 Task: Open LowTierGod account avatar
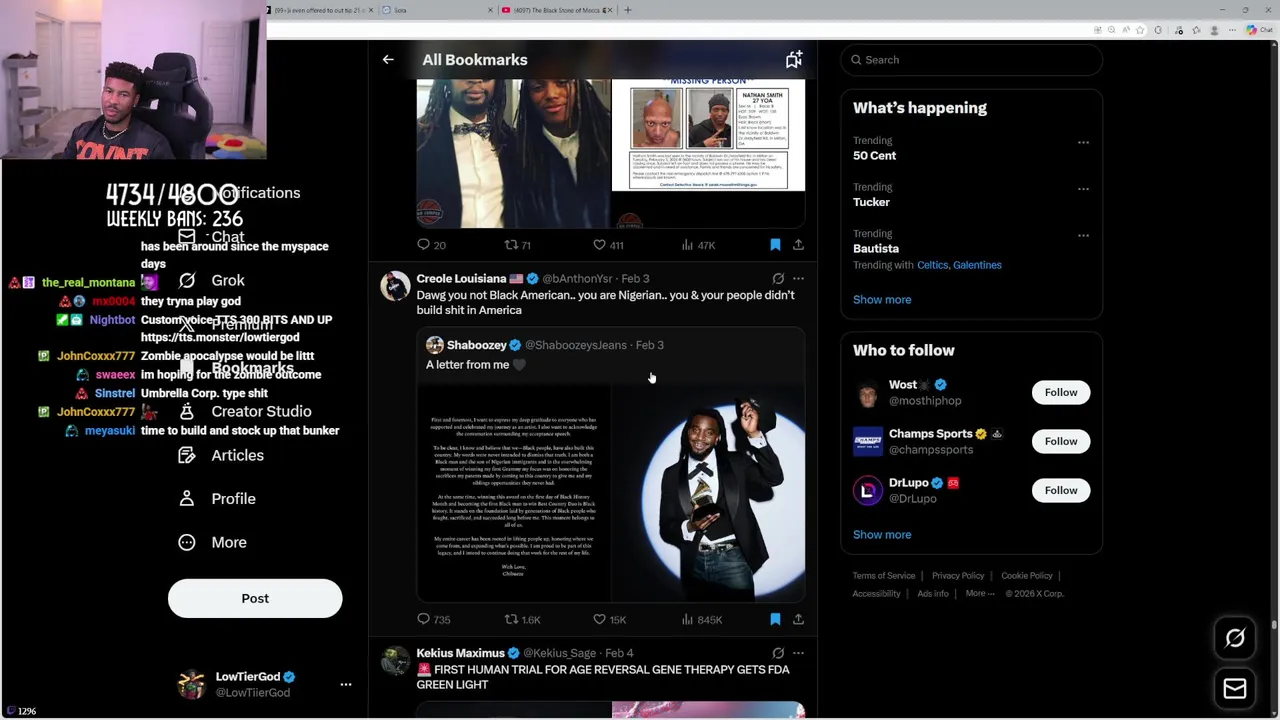(191, 684)
